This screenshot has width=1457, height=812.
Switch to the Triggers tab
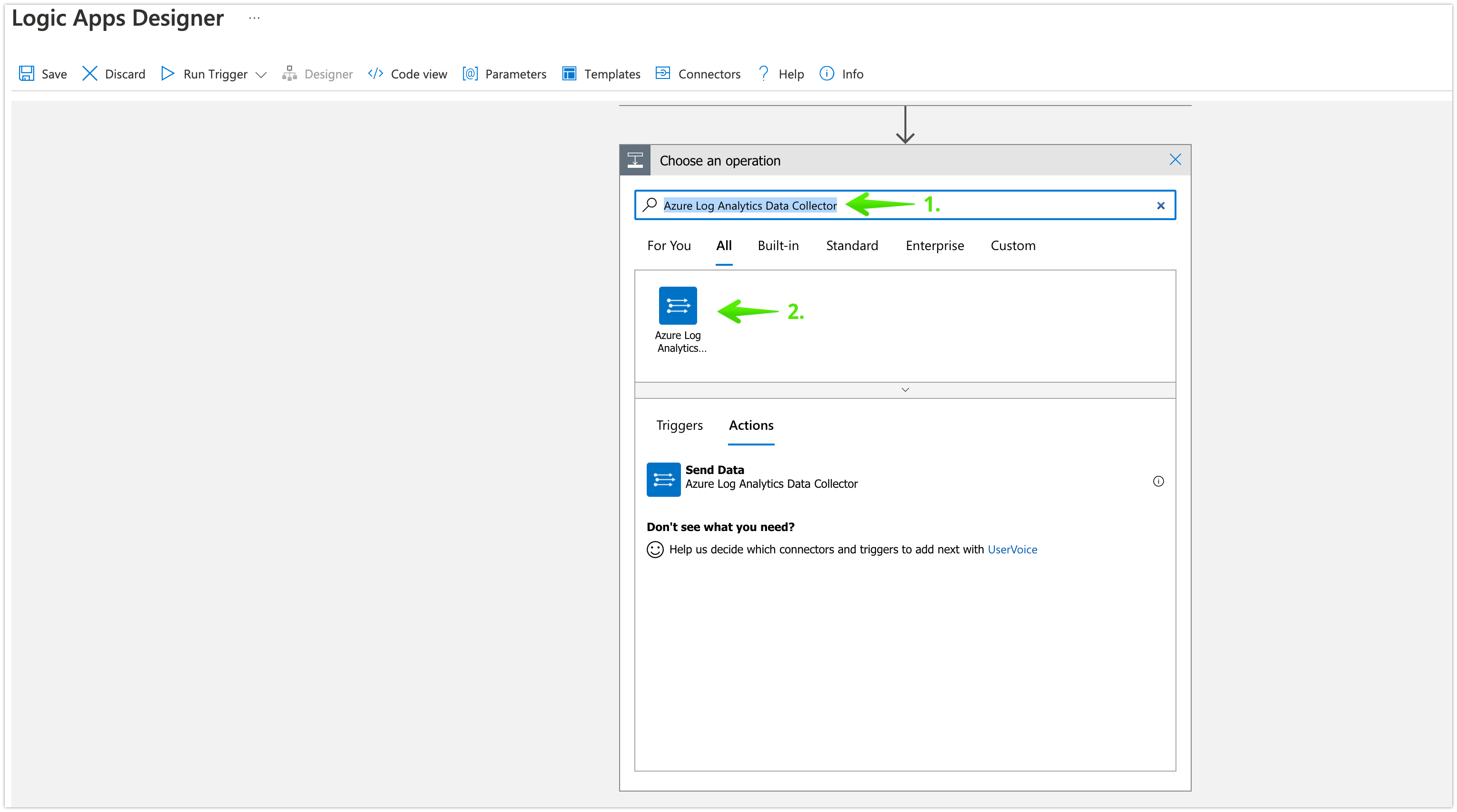[680, 425]
